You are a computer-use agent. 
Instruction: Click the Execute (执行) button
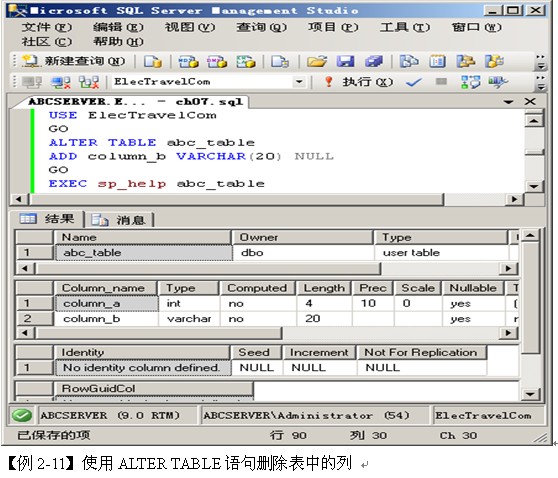click(x=359, y=82)
